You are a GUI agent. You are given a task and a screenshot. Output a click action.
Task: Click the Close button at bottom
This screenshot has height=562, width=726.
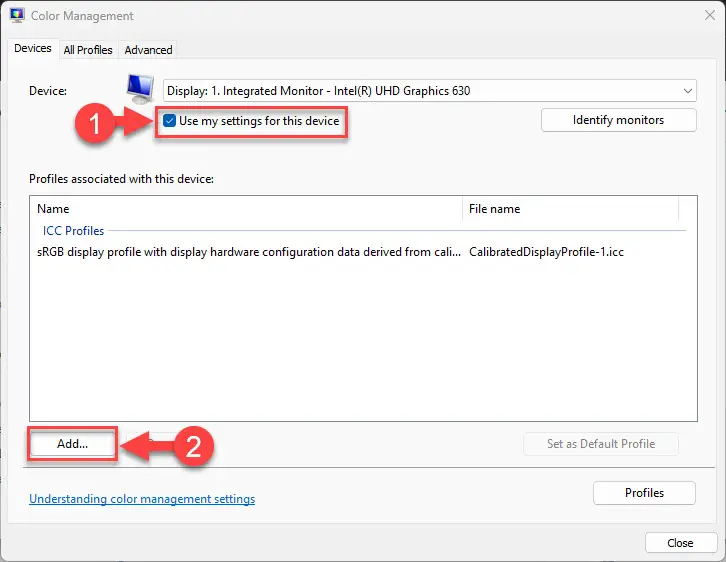pyautogui.click(x=680, y=543)
